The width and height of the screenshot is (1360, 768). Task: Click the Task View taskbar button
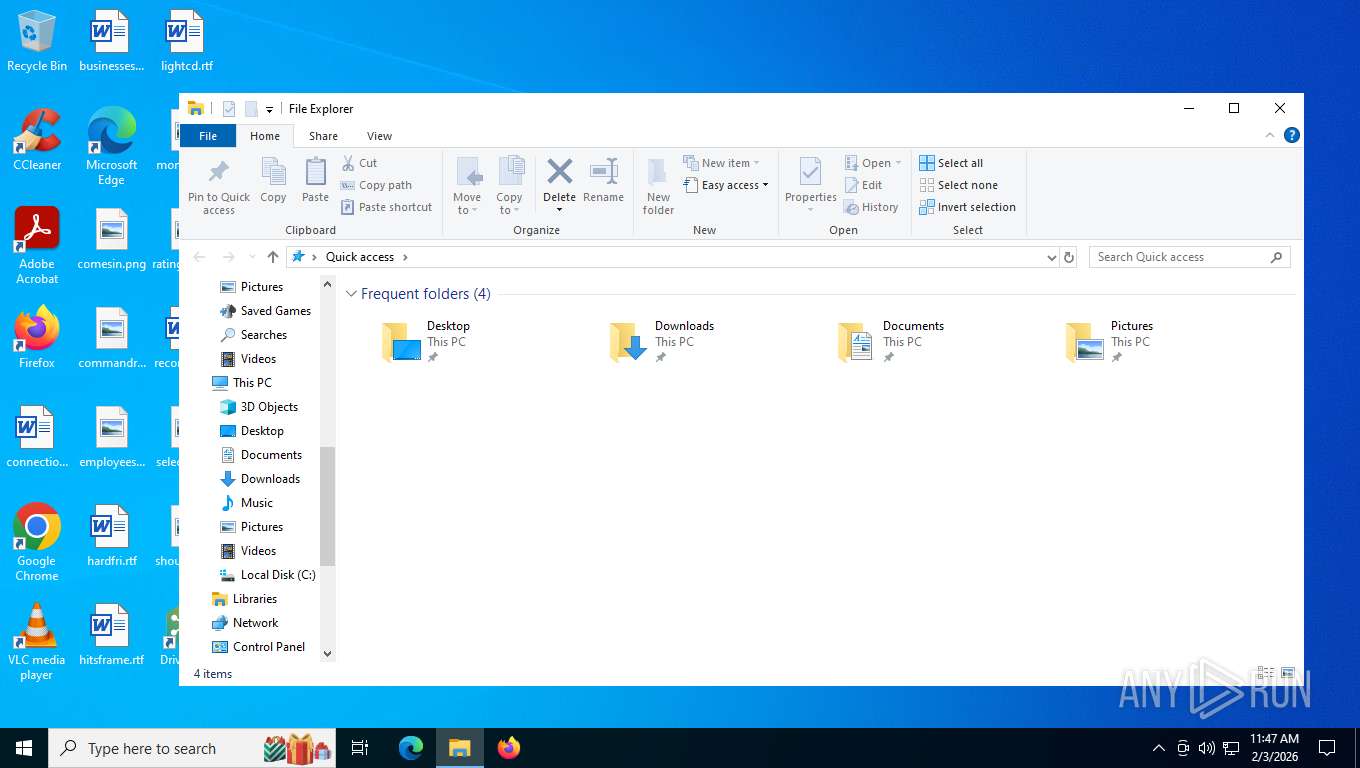point(360,748)
